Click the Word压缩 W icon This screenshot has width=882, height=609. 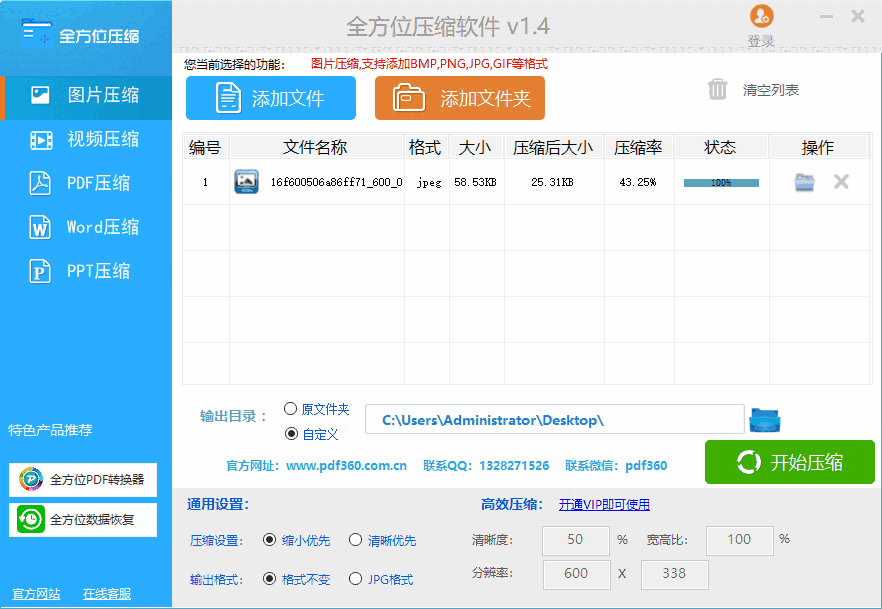click(x=41, y=227)
